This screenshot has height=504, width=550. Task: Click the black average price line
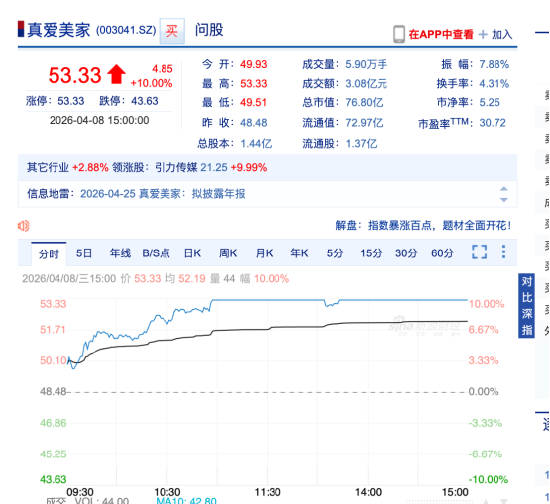[267, 329]
